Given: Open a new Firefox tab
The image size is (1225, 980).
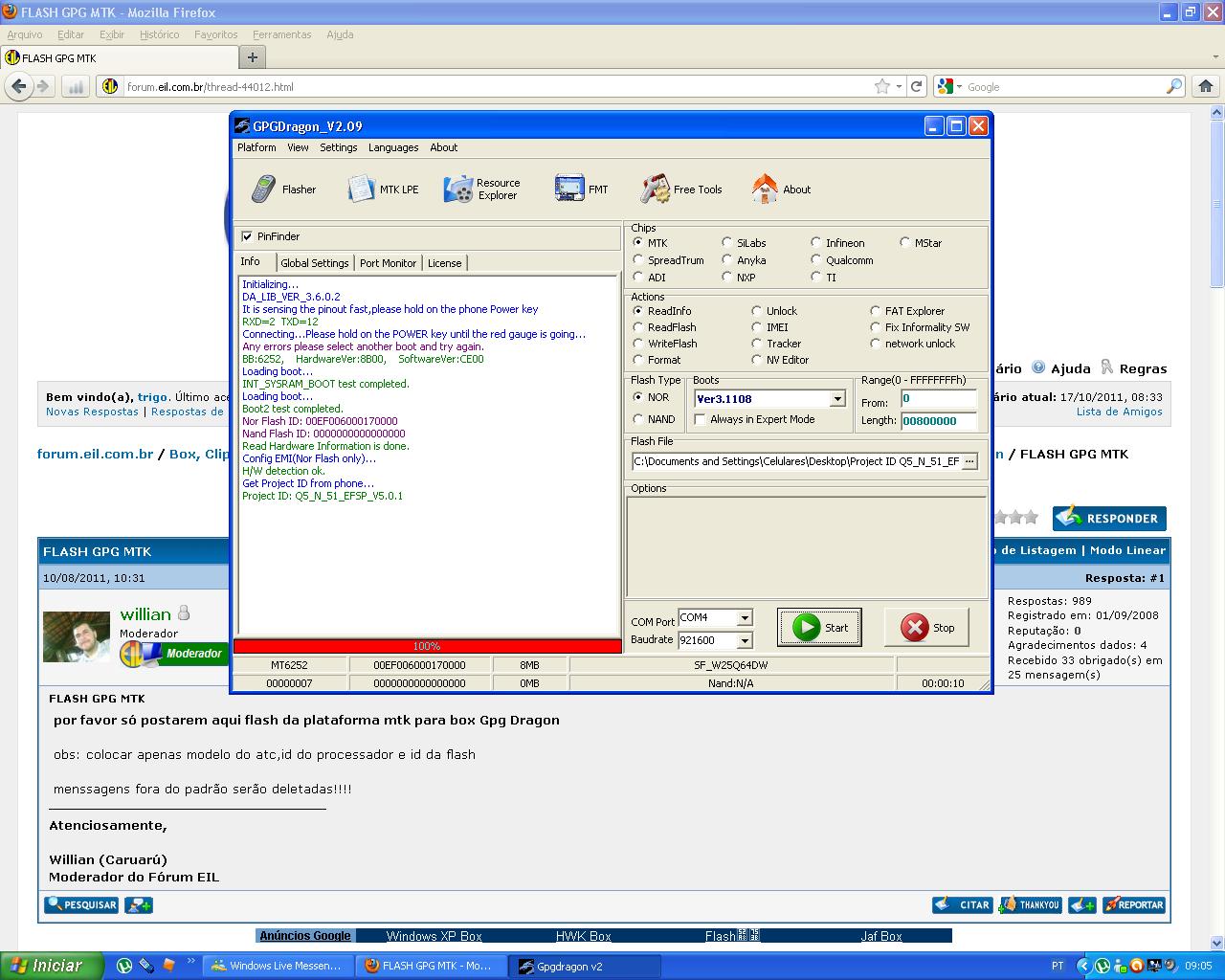Looking at the screenshot, I should [x=253, y=57].
